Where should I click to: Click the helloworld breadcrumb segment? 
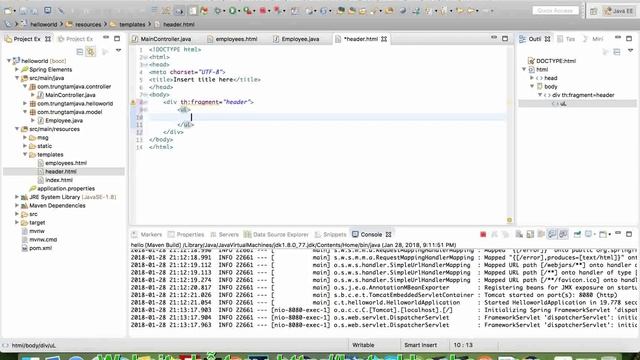[x=44, y=24]
